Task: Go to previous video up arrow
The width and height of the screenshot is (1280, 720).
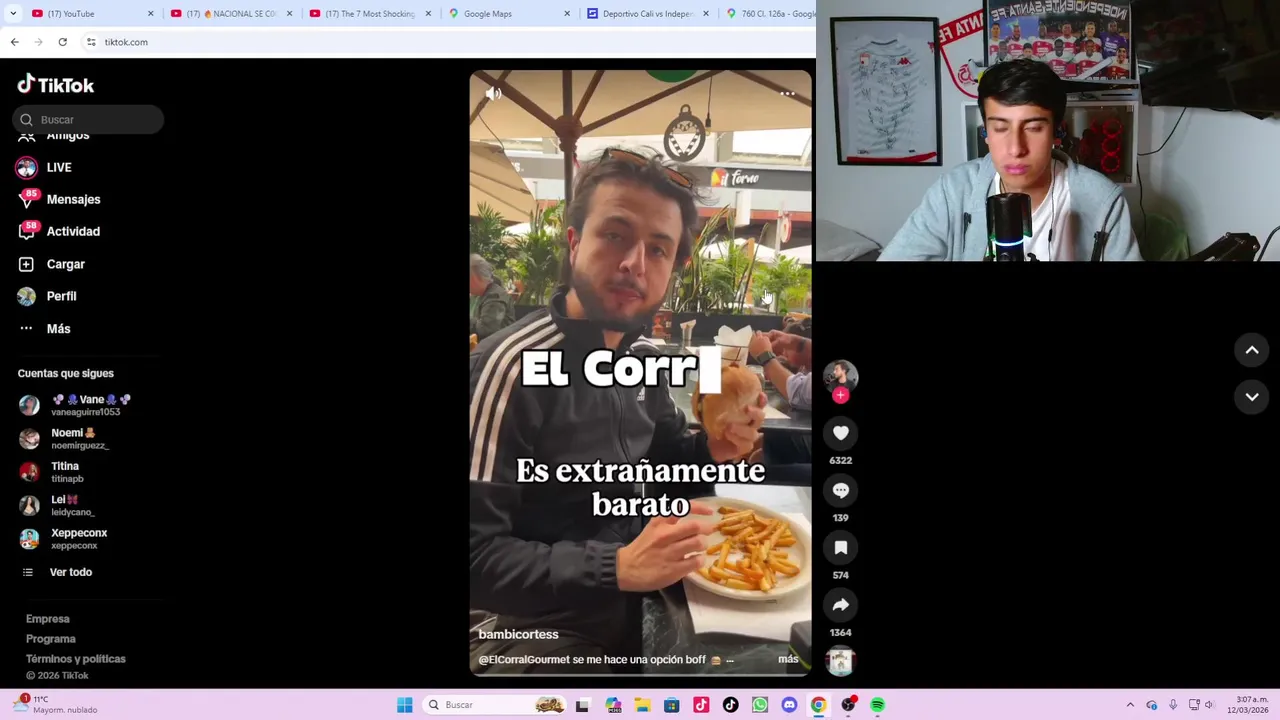Action: tap(1252, 350)
